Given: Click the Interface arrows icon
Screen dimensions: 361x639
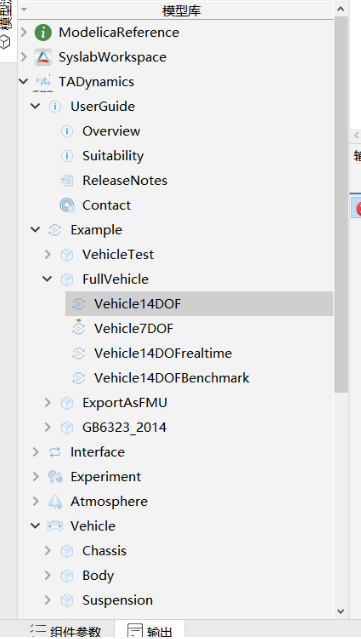Looking at the screenshot, I should pos(55,452).
